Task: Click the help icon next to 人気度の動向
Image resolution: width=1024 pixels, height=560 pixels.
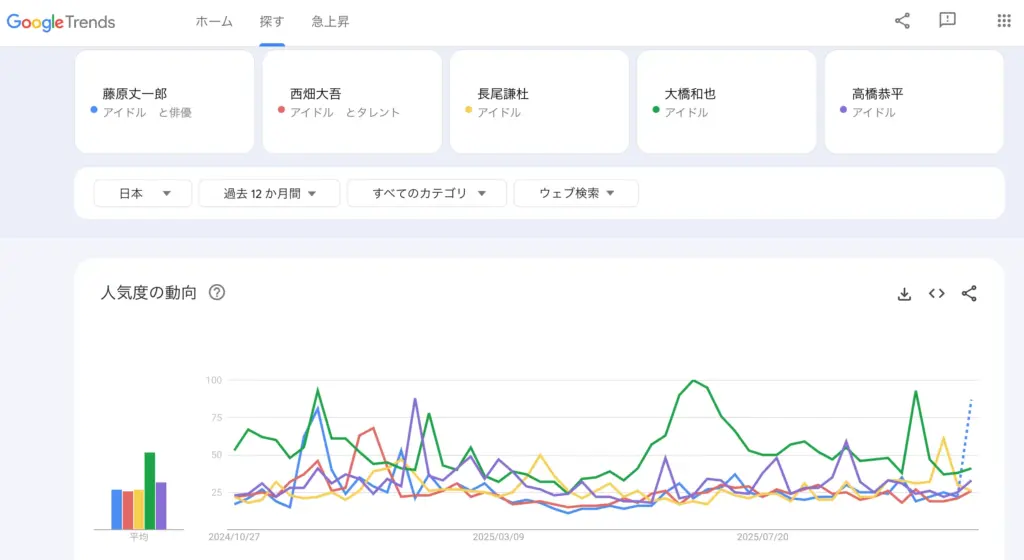Action: (217, 292)
